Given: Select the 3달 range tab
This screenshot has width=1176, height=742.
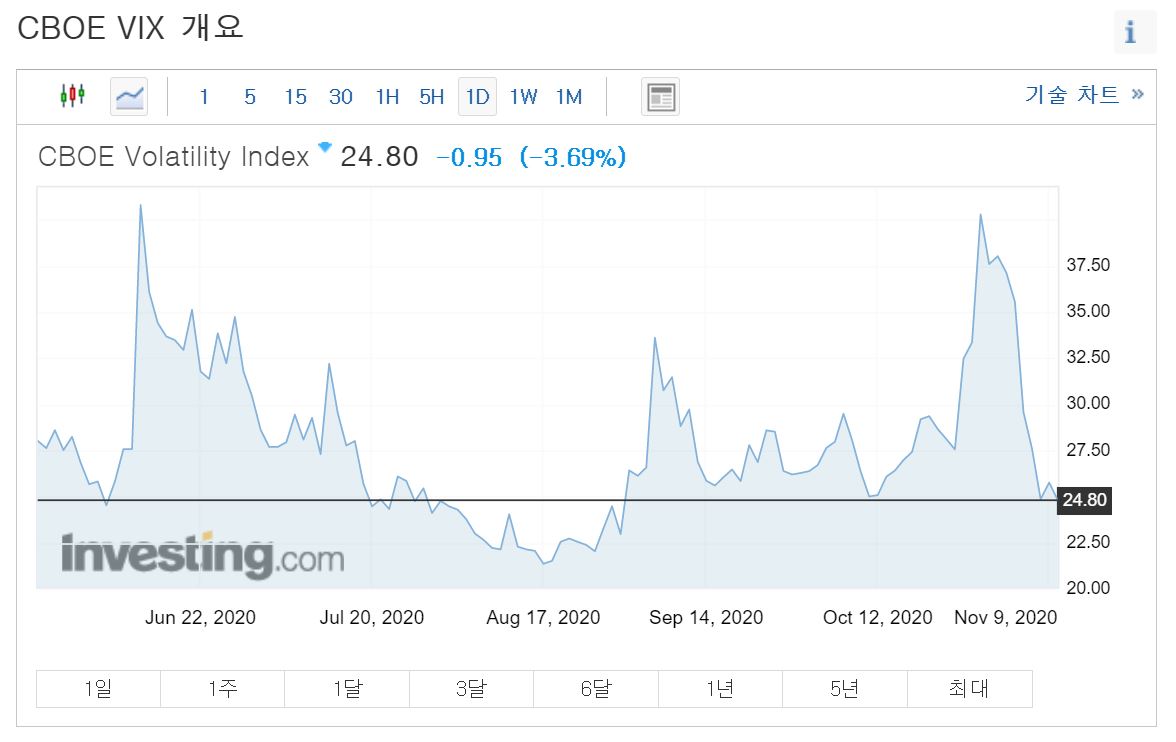Looking at the screenshot, I should tap(472, 689).
